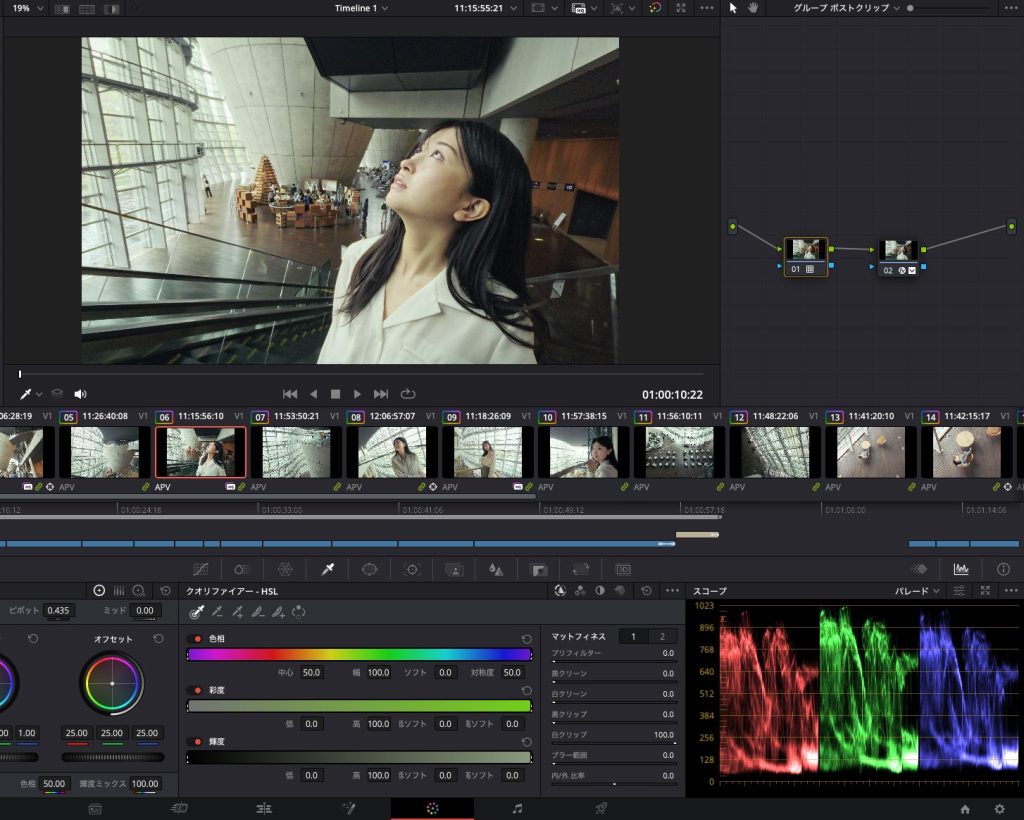1024x820 pixels.
Task: Toggle the 色相 (hue) qualifier on/off
Action: pyautogui.click(x=198, y=638)
